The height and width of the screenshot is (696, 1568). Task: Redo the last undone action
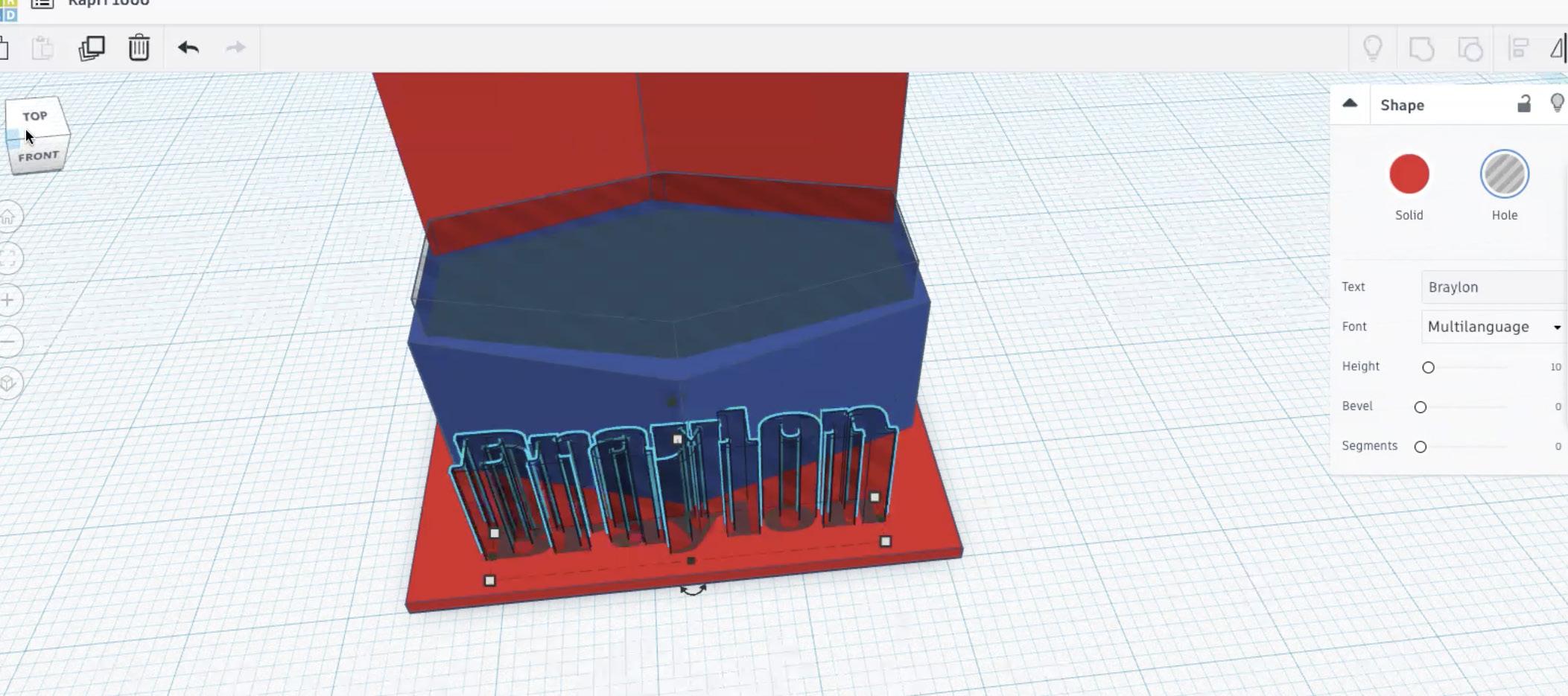click(x=235, y=48)
